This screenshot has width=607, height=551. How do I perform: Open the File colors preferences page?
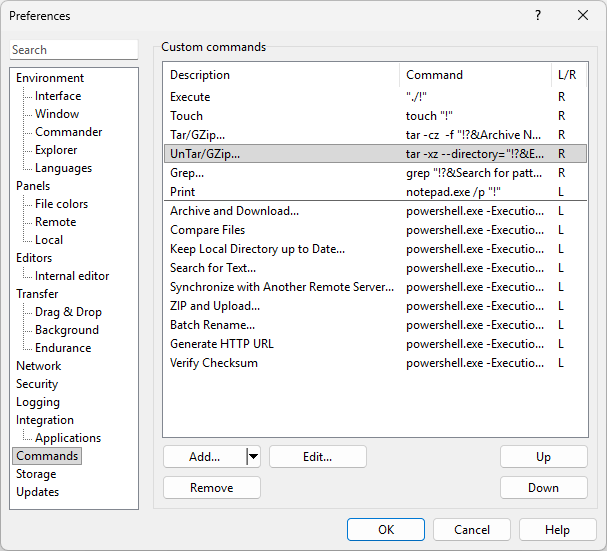coord(61,204)
